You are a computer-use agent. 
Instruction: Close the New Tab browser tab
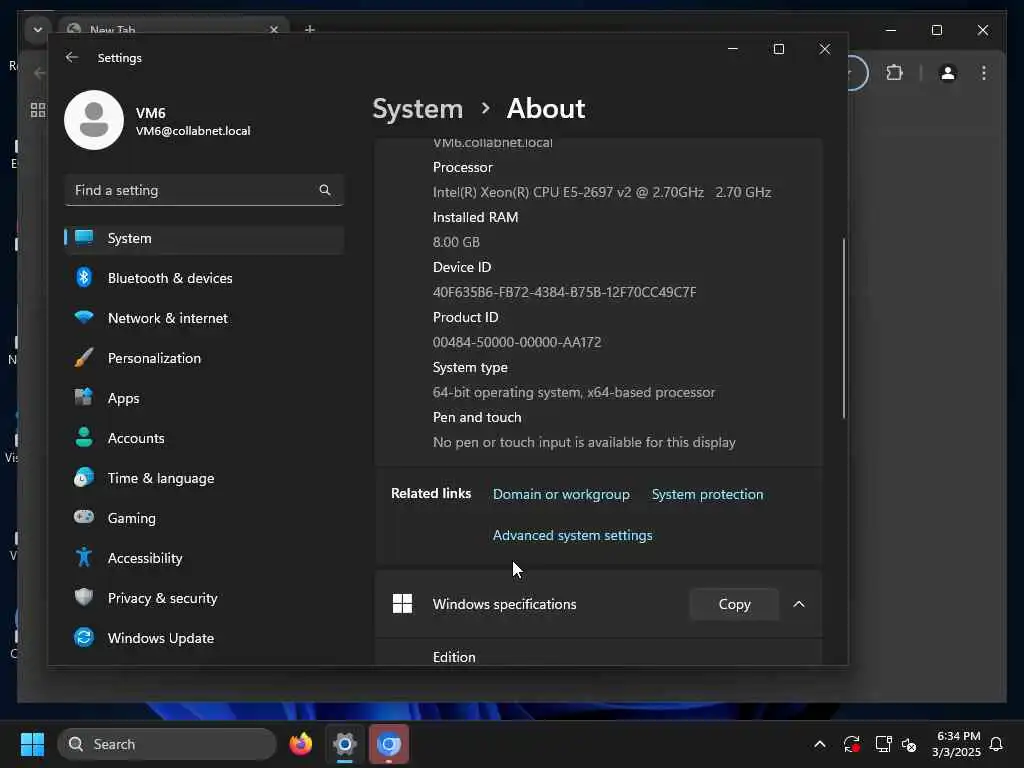[274, 29]
